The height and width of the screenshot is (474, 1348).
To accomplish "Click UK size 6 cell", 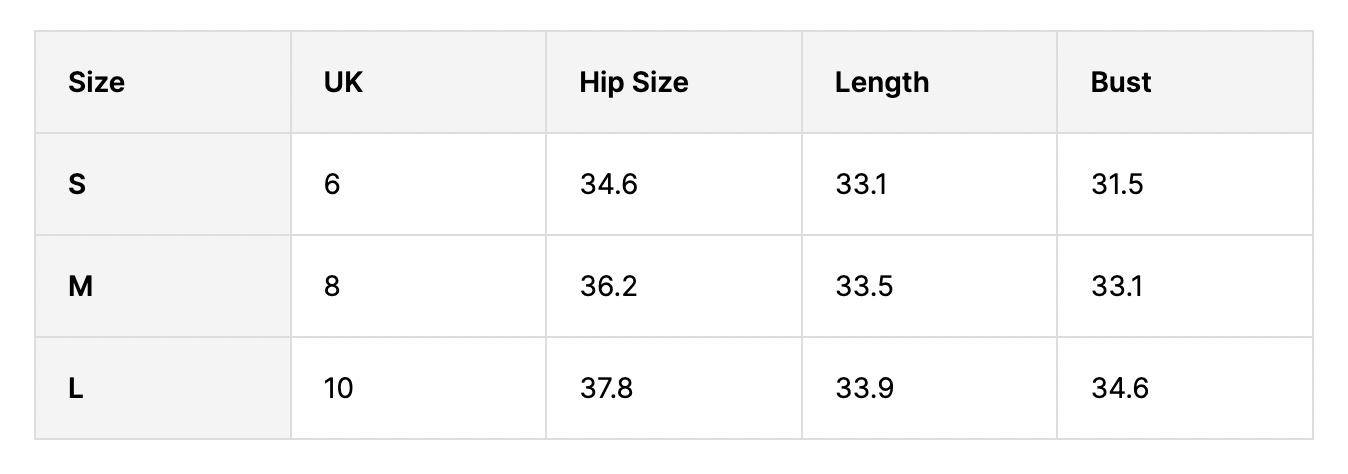I will pyautogui.click(x=332, y=185).
